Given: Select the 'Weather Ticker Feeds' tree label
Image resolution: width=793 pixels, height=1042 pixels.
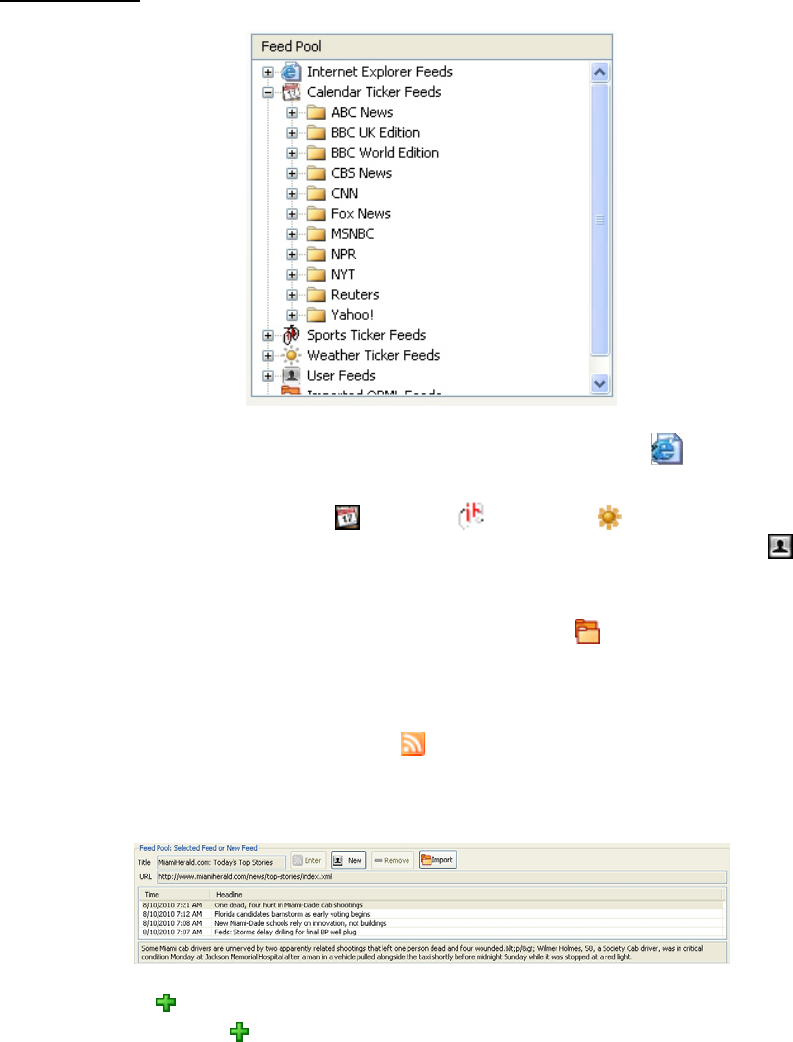Looking at the screenshot, I should [x=374, y=355].
